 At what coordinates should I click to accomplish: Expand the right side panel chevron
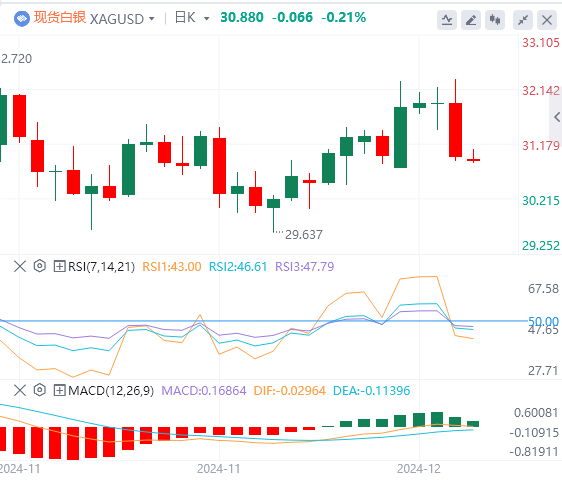556,117
